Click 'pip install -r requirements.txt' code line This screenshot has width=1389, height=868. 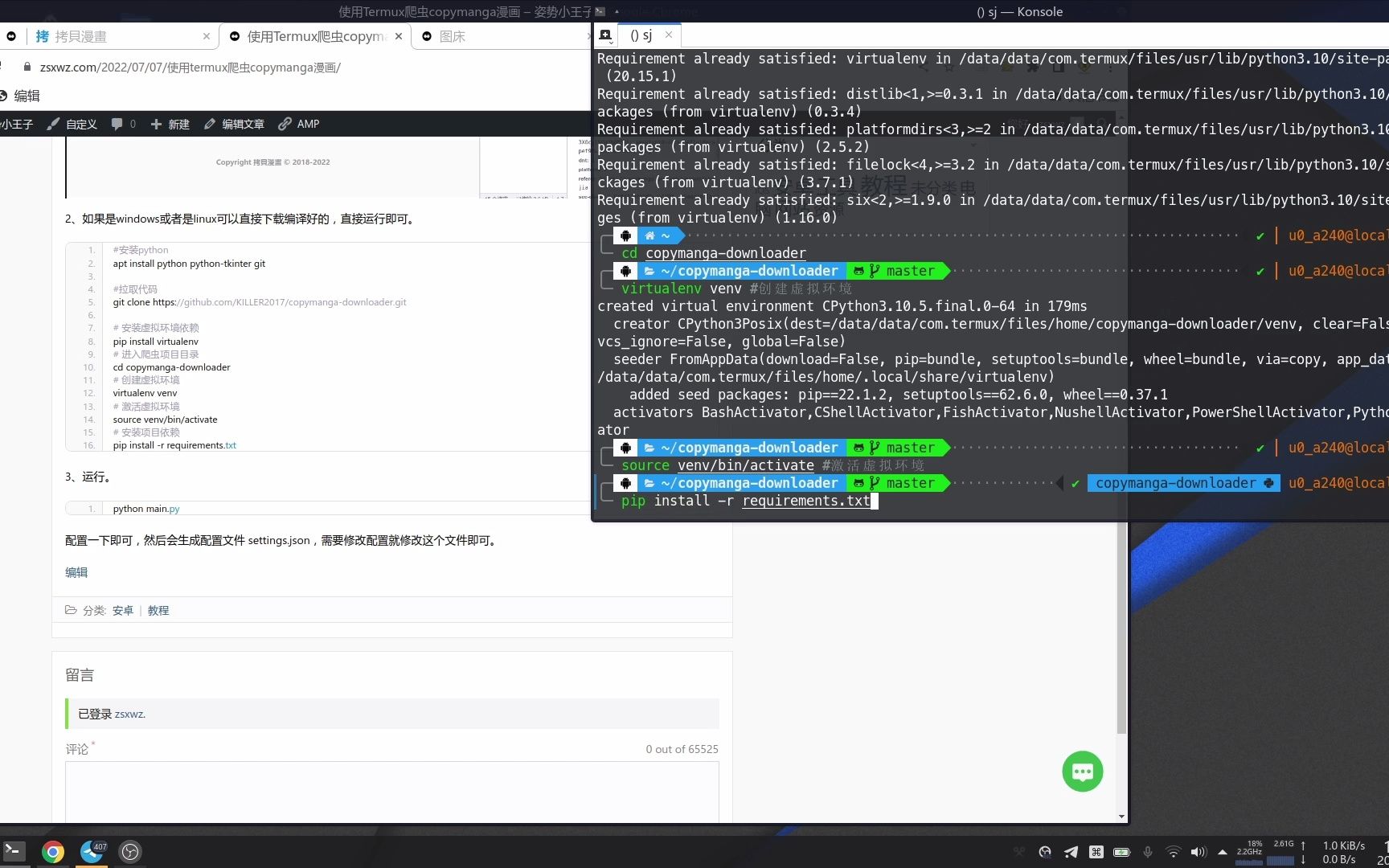tap(174, 445)
